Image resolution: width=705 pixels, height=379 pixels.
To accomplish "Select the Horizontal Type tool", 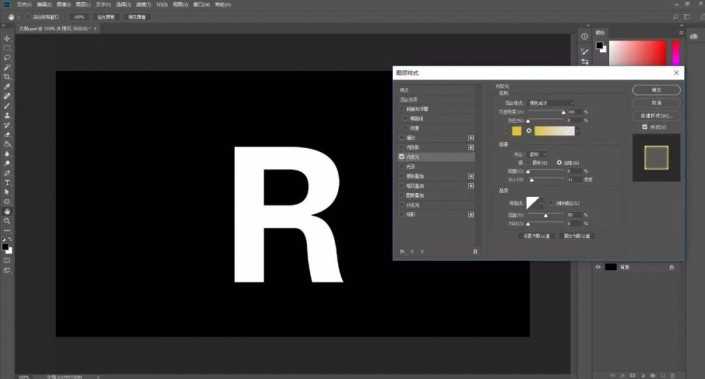I will coord(7,183).
